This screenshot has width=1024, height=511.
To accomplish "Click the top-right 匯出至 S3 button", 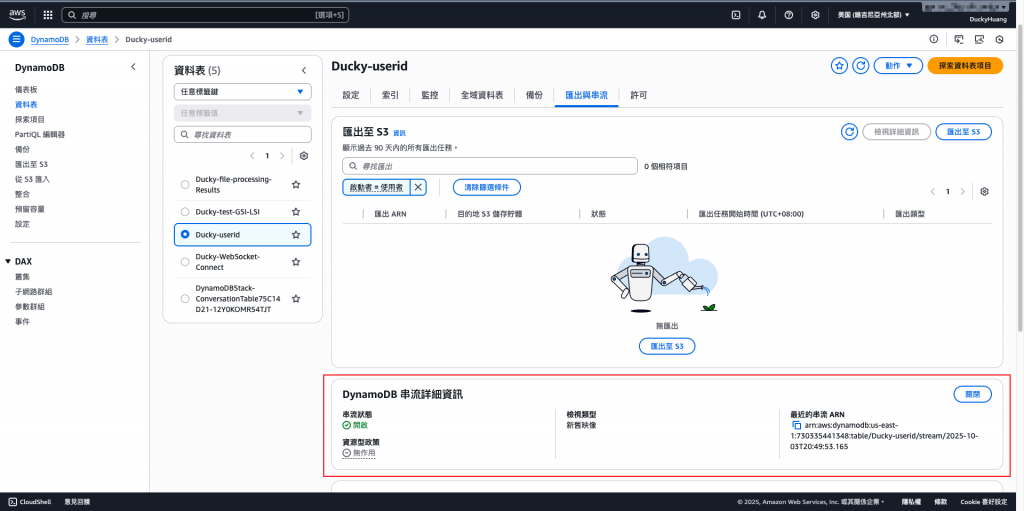I will point(963,132).
